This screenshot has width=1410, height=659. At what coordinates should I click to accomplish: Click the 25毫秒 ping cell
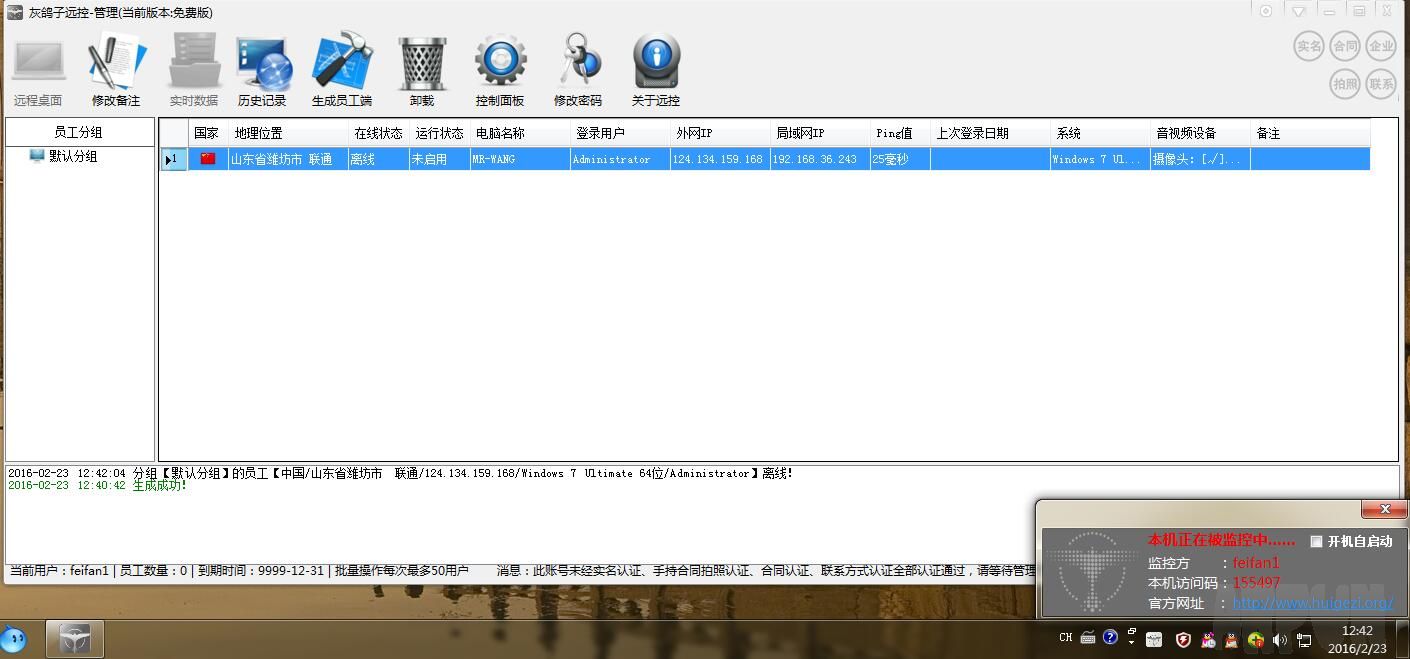point(900,159)
